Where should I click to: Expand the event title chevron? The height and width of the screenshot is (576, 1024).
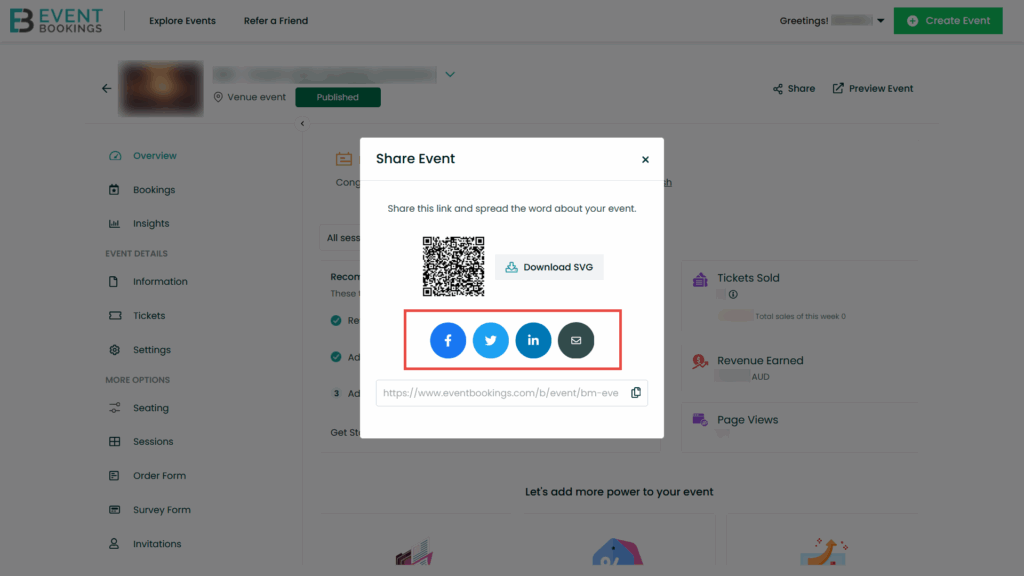(x=450, y=74)
